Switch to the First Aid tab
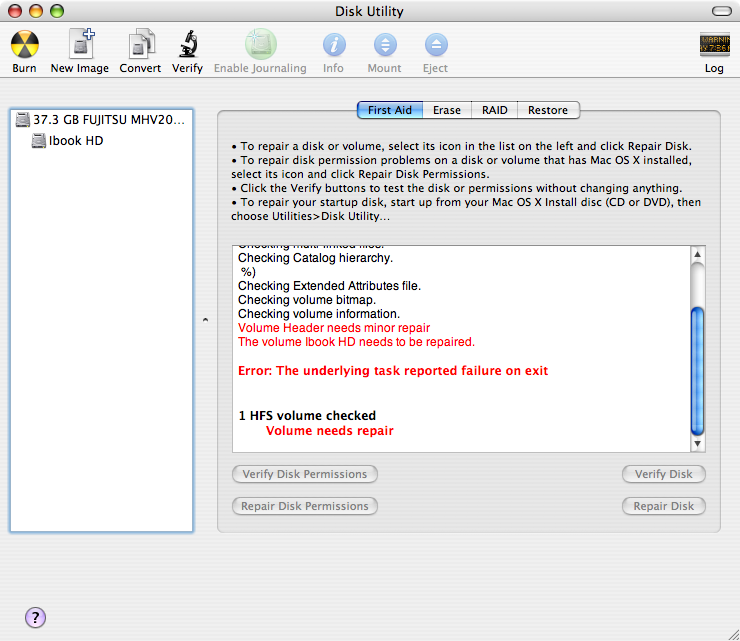Screen dimensions: 740x641 coord(390,110)
